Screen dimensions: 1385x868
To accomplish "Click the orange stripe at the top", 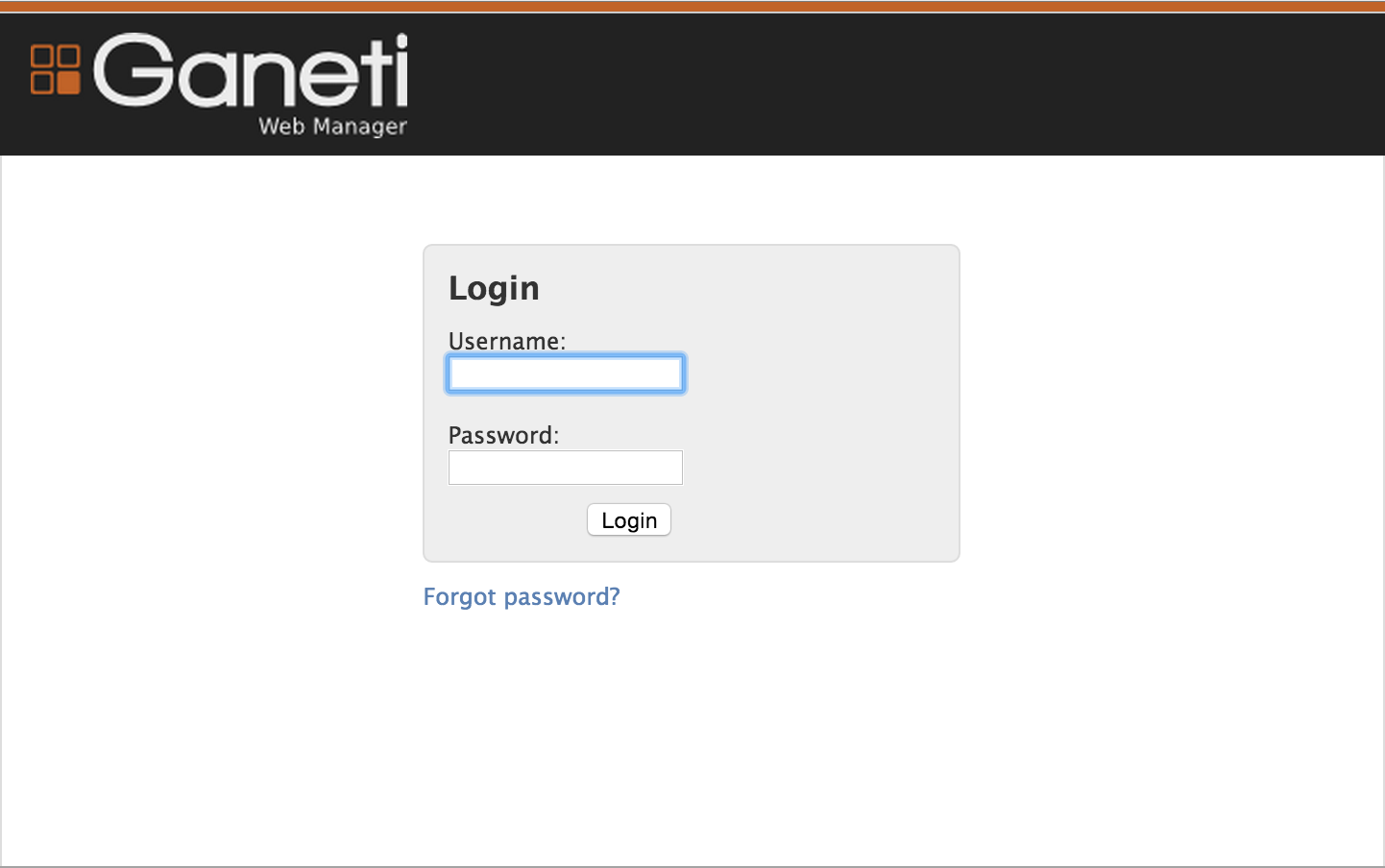I will [x=692, y=7].
